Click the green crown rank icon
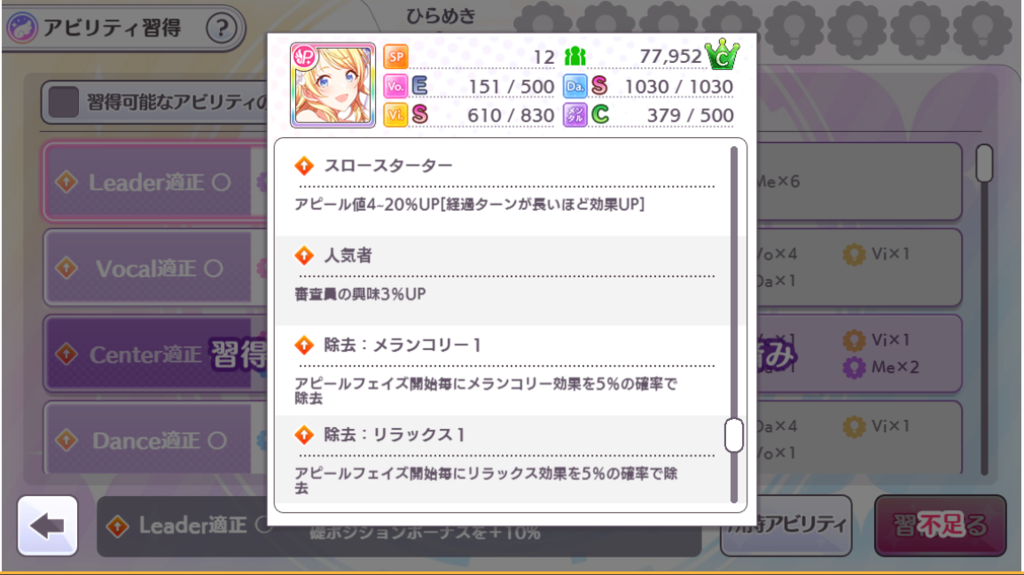 pos(722,54)
